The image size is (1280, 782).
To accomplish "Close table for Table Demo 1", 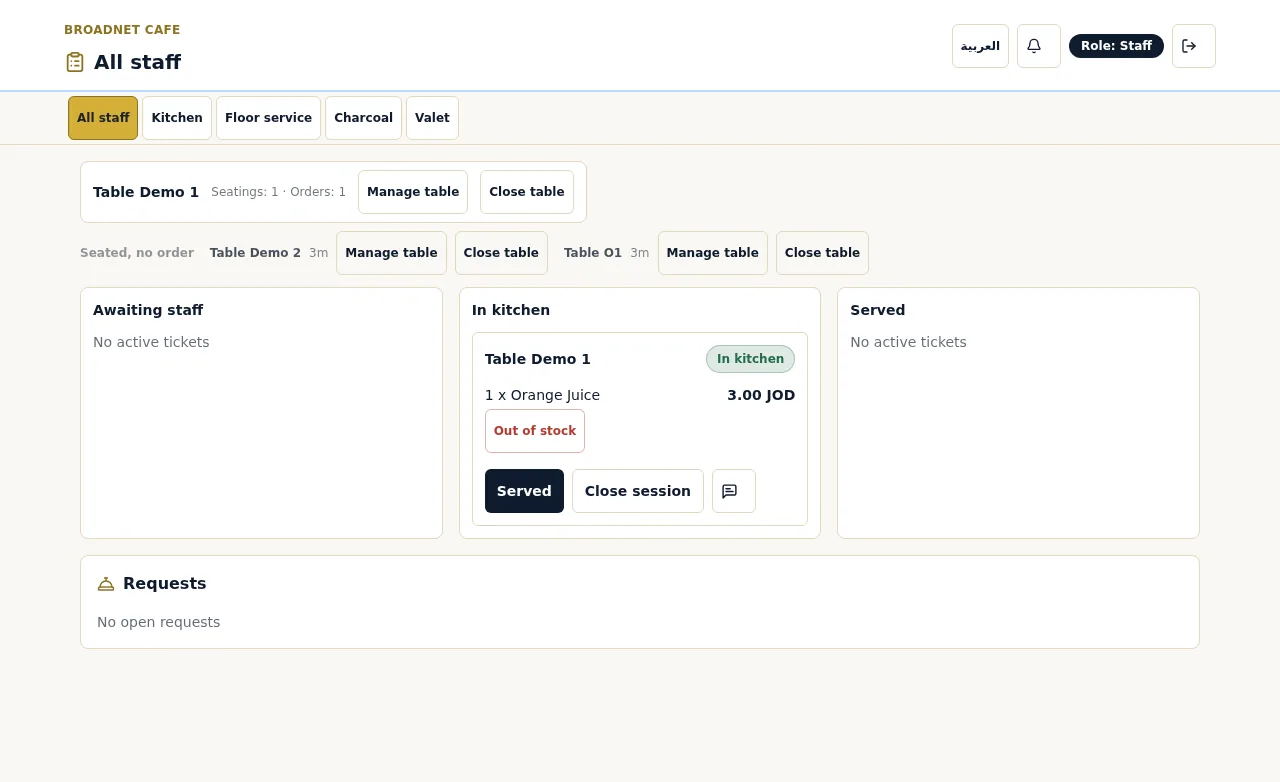I will tap(527, 192).
